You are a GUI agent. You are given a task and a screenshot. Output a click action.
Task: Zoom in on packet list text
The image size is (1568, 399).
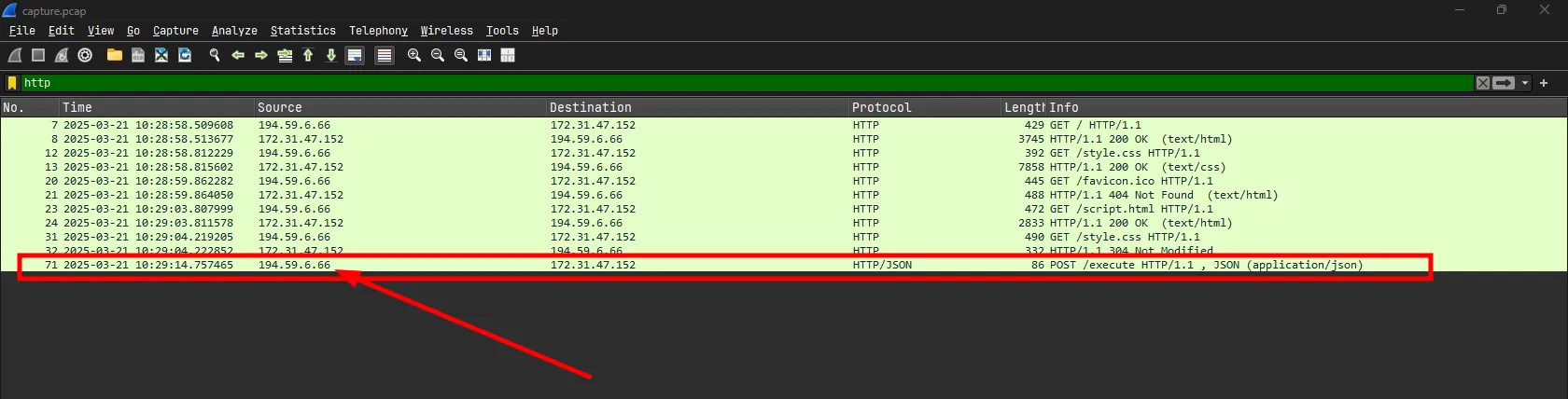pyautogui.click(x=414, y=56)
